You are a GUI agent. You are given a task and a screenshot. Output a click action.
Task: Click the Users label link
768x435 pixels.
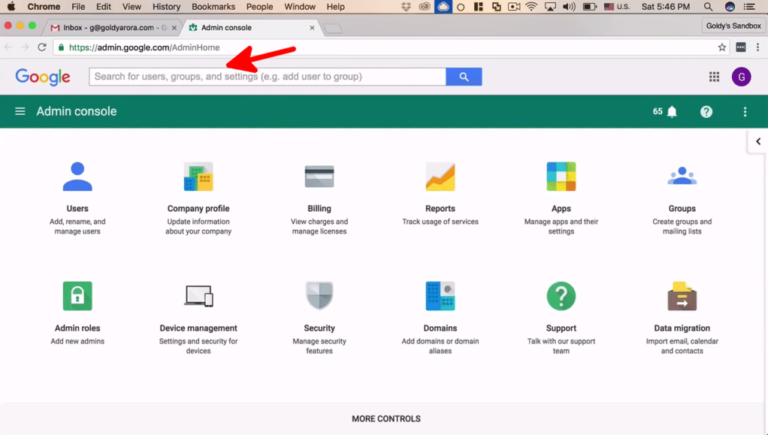[x=77, y=208]
